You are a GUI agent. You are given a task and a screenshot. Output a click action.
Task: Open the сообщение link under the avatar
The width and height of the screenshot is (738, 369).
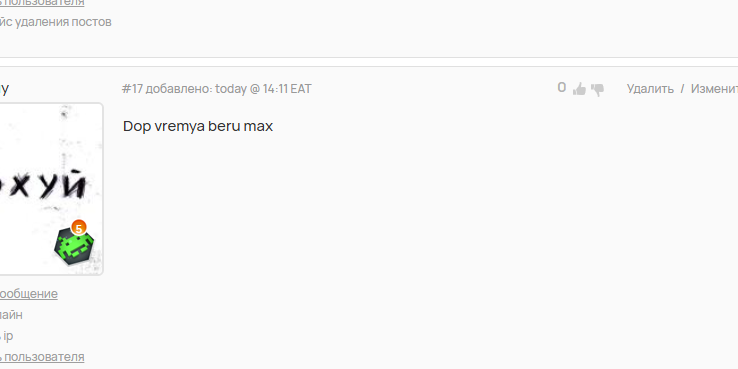point(28,294)
